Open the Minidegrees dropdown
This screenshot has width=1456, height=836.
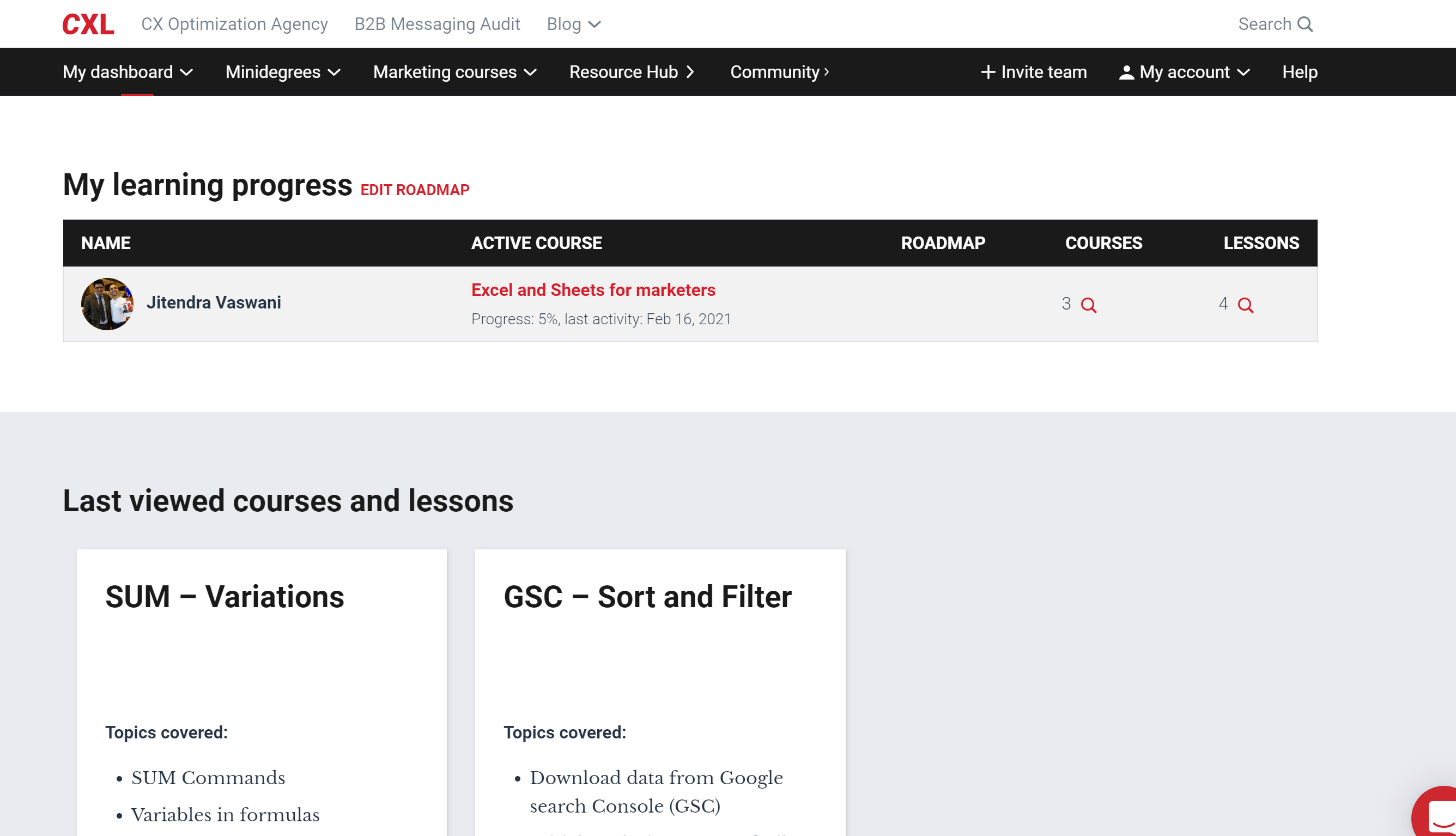point(283,72)
